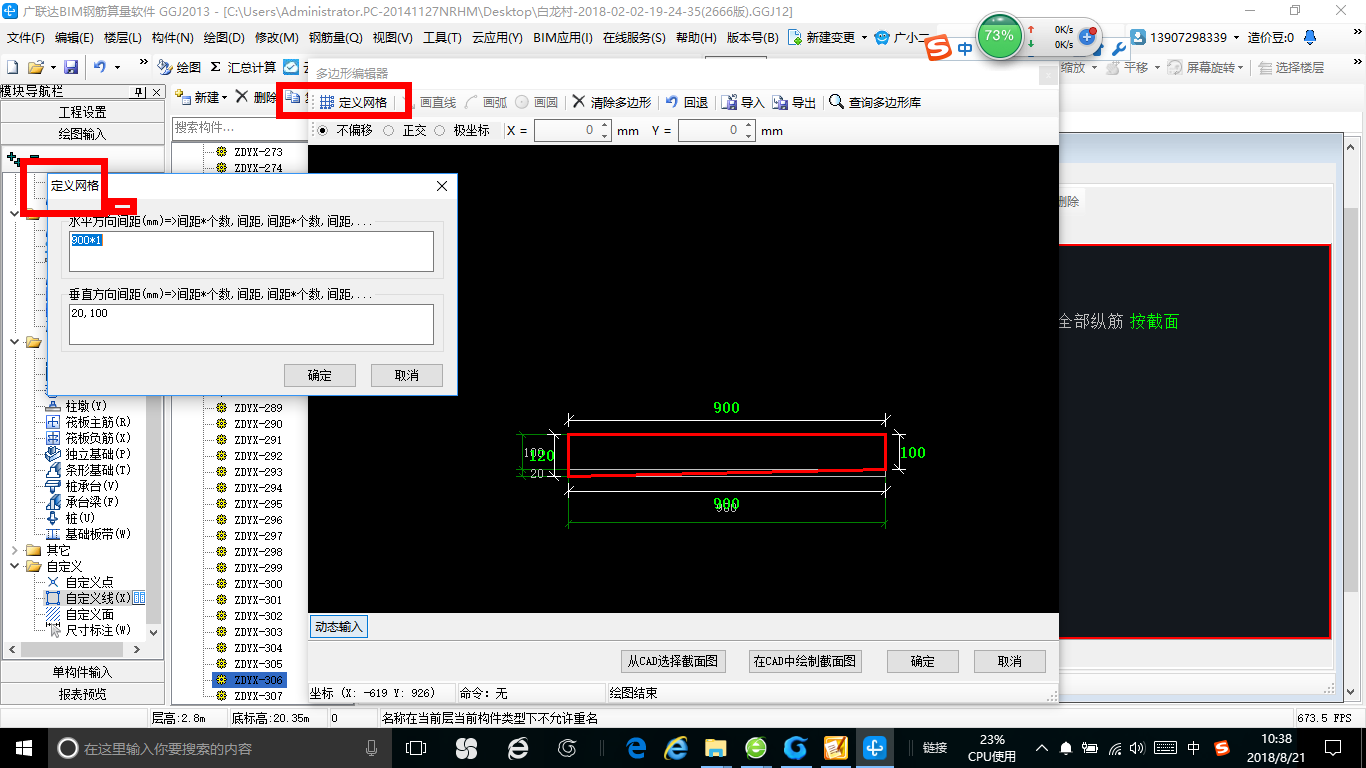Open the 单构件输入 panel
The height and width of the screenshot is (768, 1366).
tap(82, 672)
